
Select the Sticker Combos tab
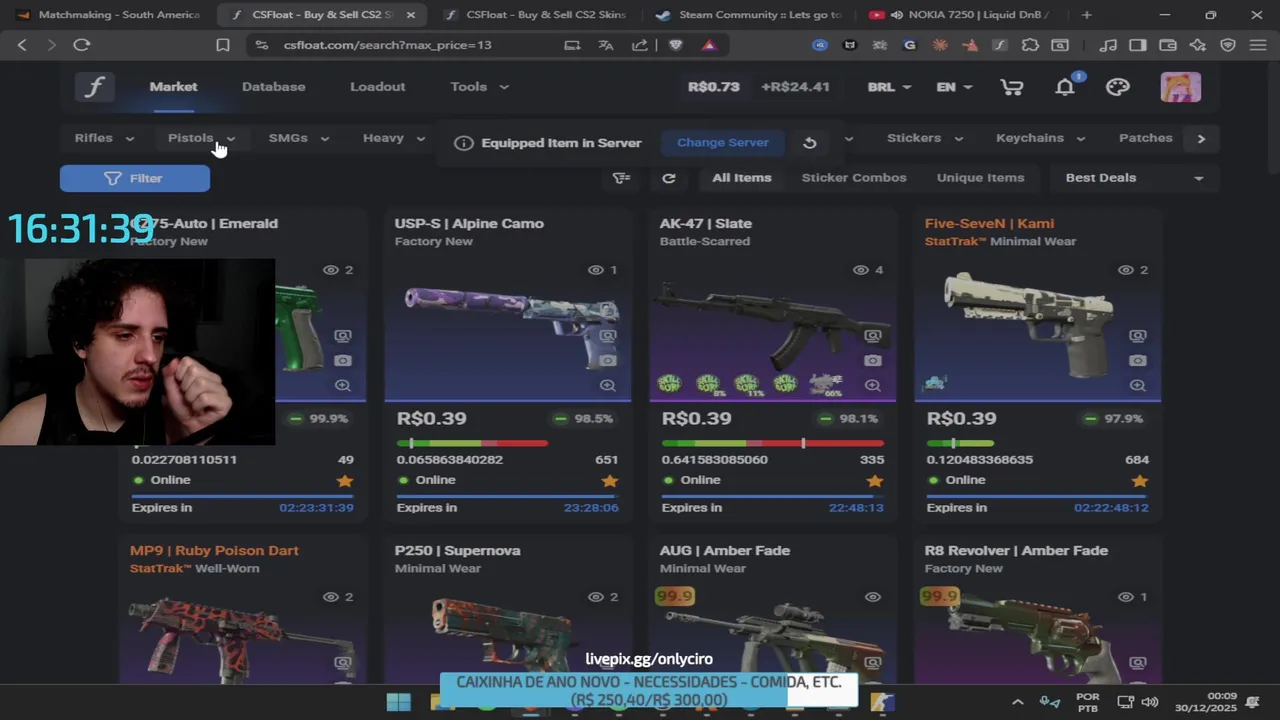(854, 178)
